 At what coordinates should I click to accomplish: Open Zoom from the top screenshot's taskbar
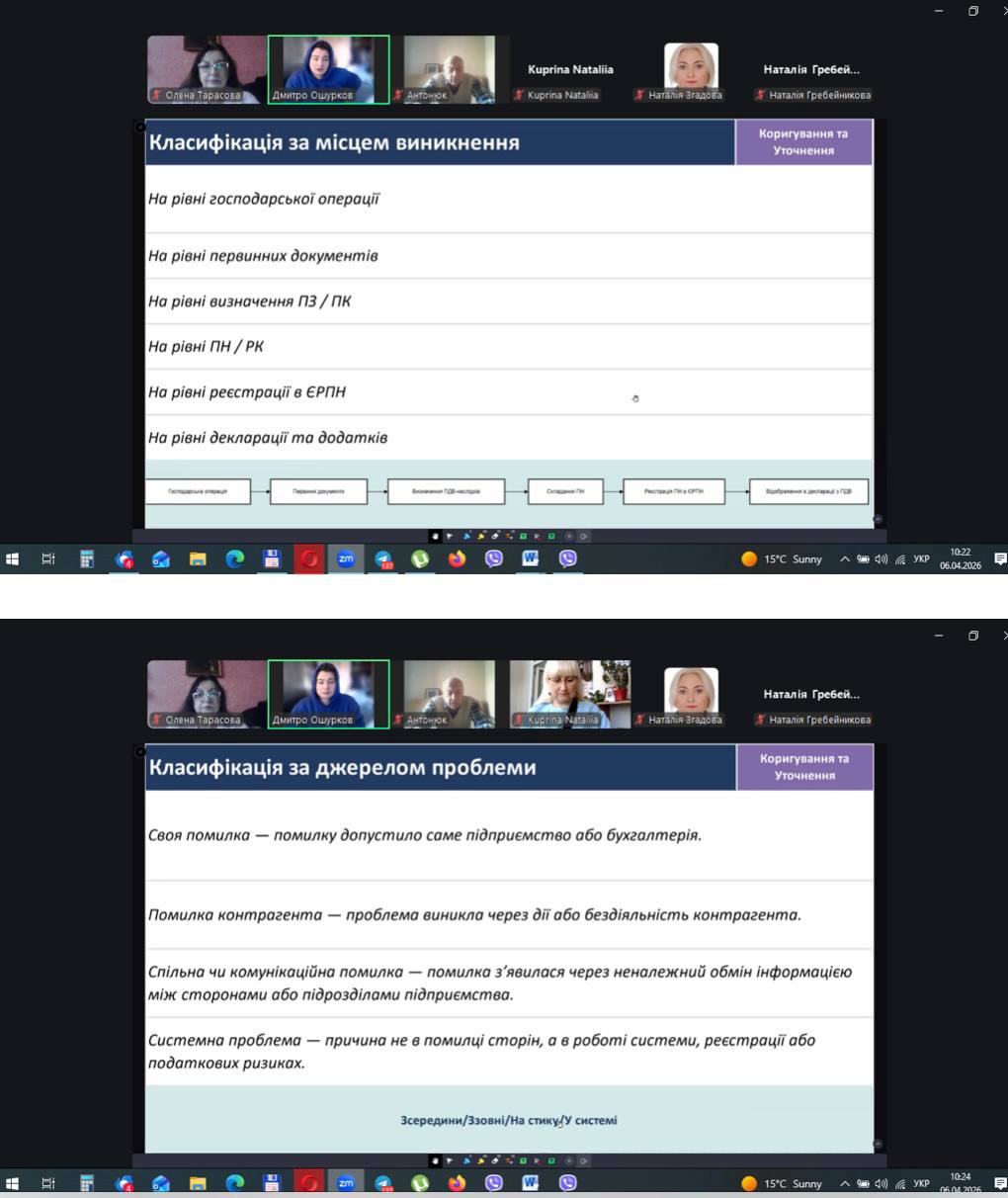click(346, 559)
